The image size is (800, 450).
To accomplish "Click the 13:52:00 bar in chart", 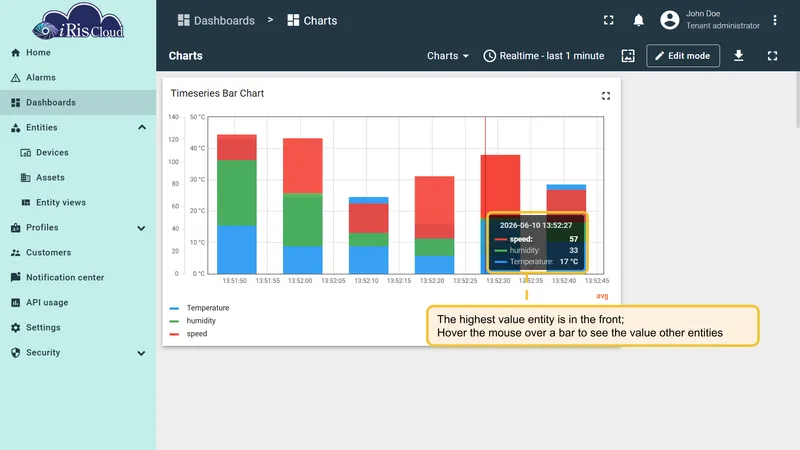I will point(303,206).
